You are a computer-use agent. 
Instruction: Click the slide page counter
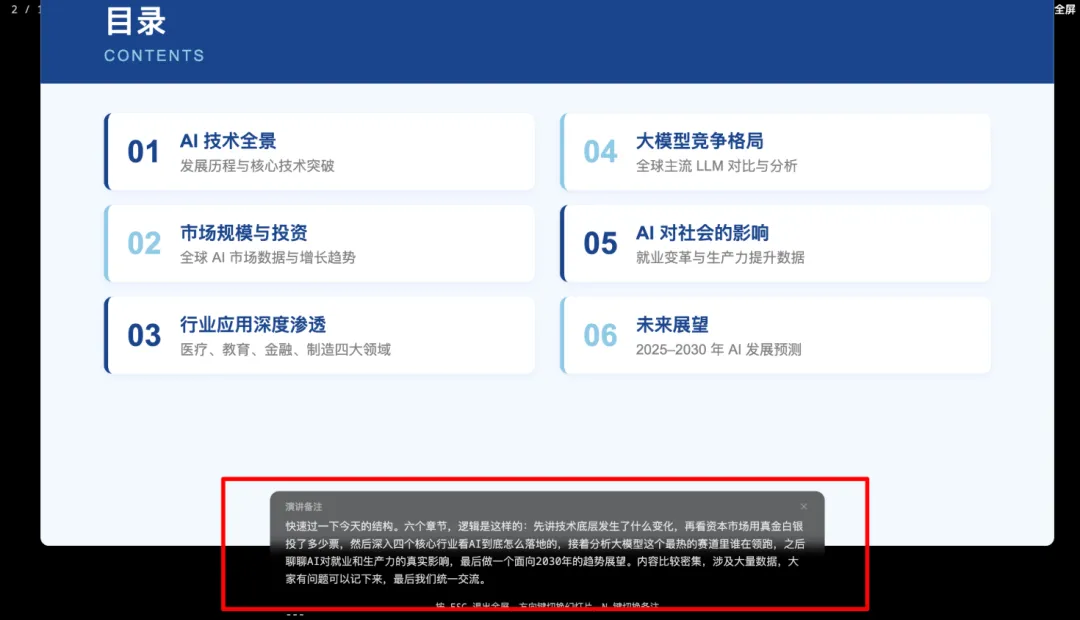pos(25,9)
